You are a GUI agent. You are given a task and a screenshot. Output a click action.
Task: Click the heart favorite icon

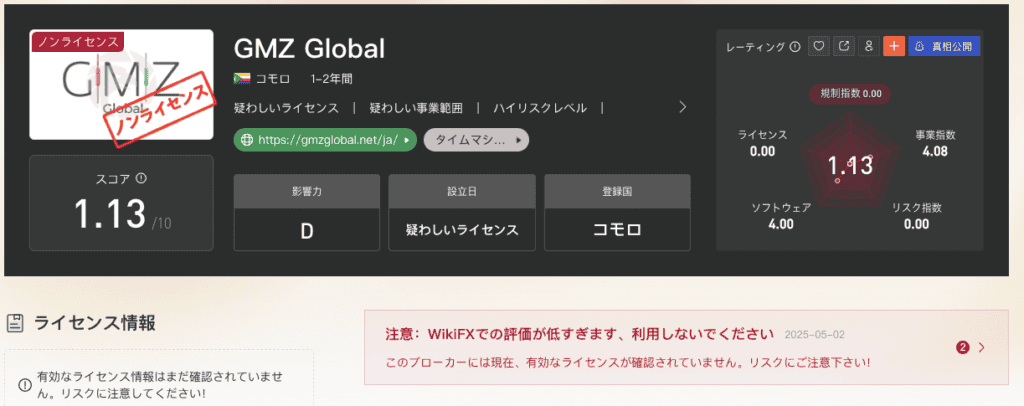pyautogui.click(x=819, y=46)
